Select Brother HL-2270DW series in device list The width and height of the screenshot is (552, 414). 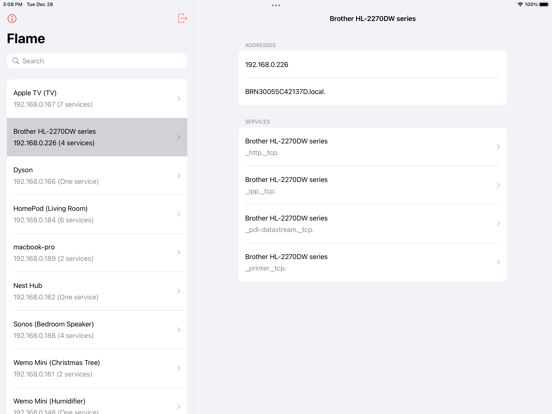click(x=97, y=137)
